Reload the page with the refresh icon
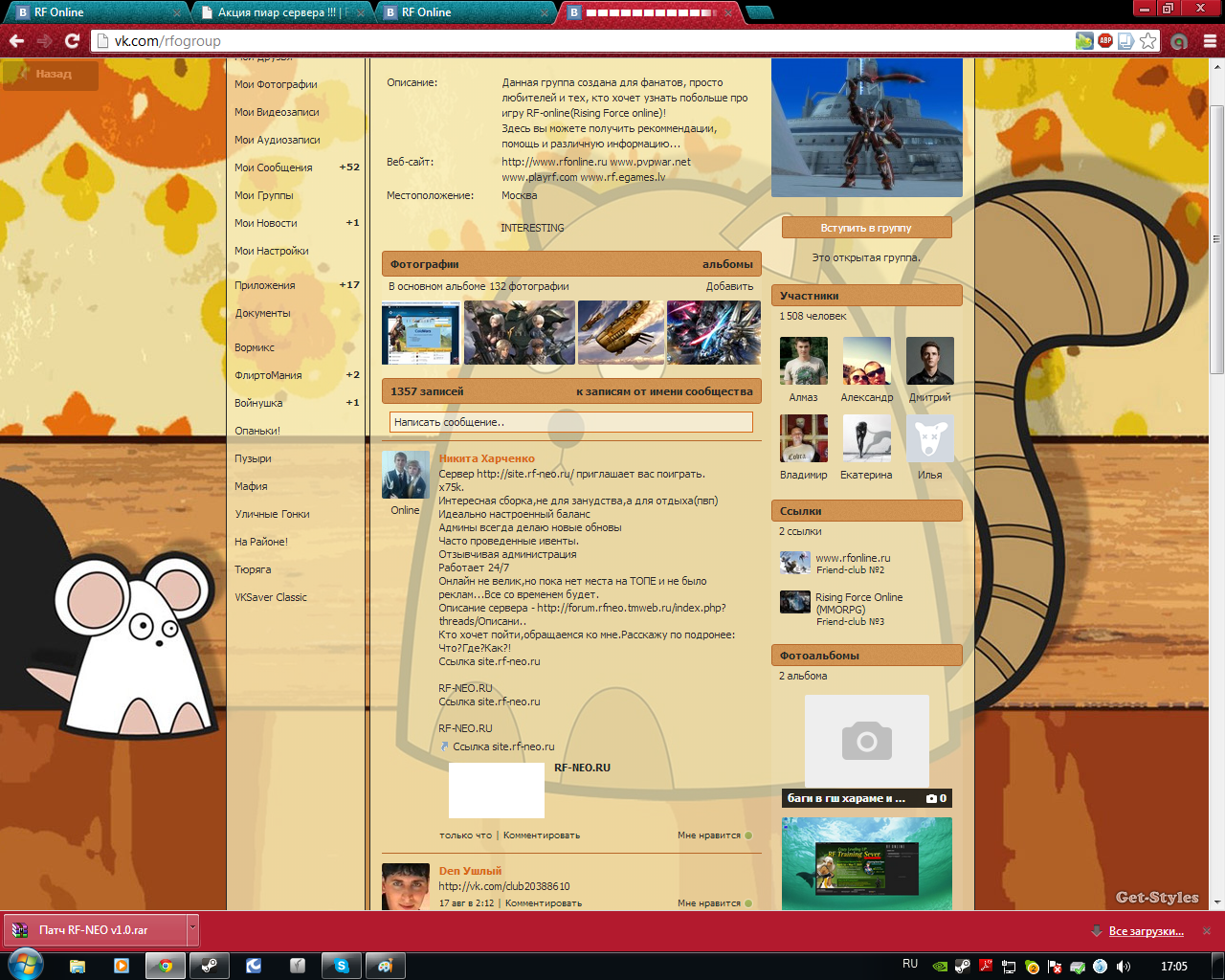 [x=72, y=41]
